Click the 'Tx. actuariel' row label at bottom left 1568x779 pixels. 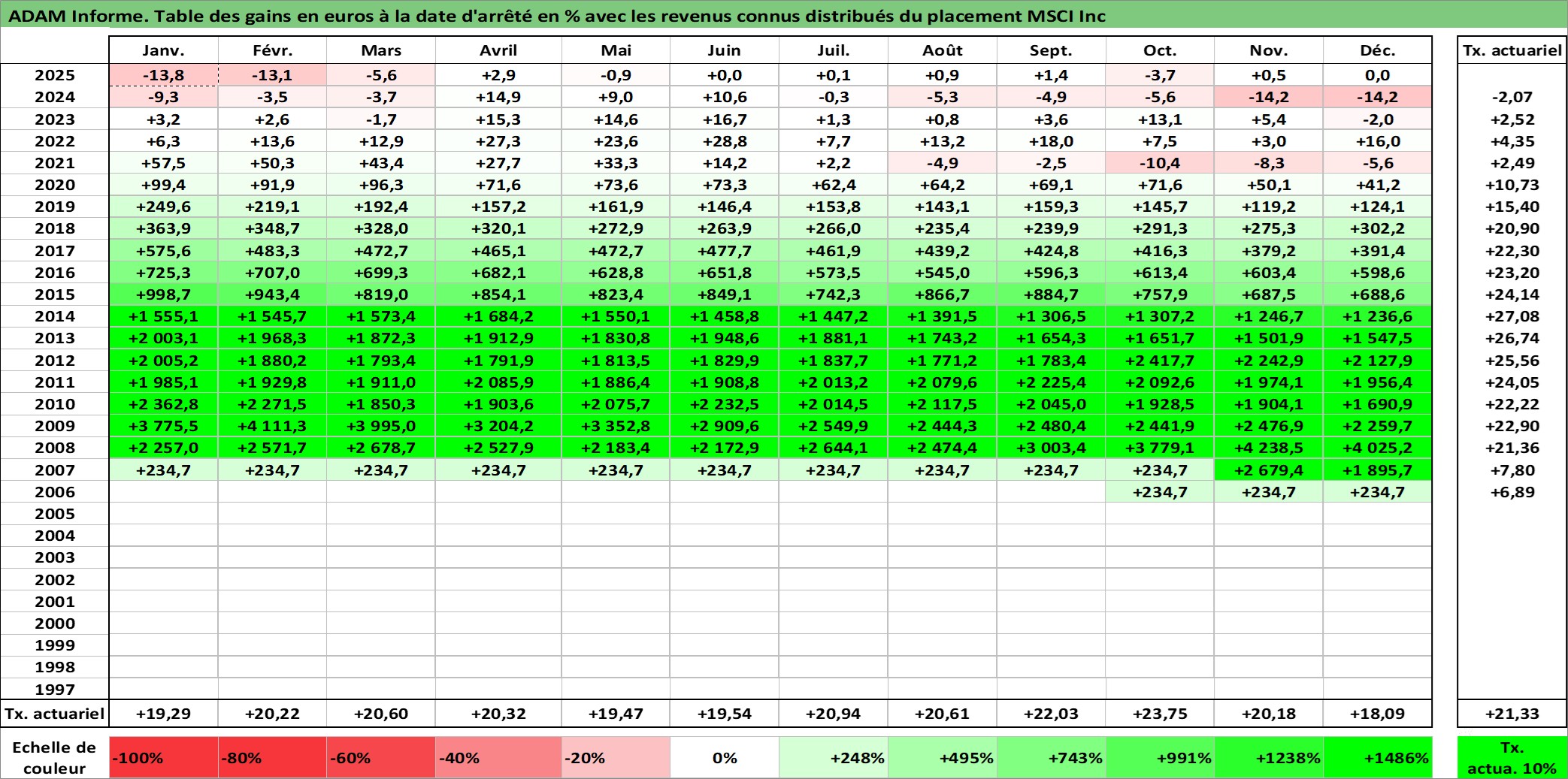click(55, 714)
